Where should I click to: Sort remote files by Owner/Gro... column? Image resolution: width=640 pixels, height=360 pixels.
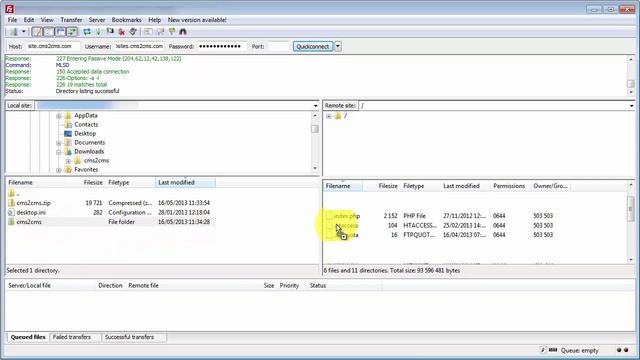(550, 186)
